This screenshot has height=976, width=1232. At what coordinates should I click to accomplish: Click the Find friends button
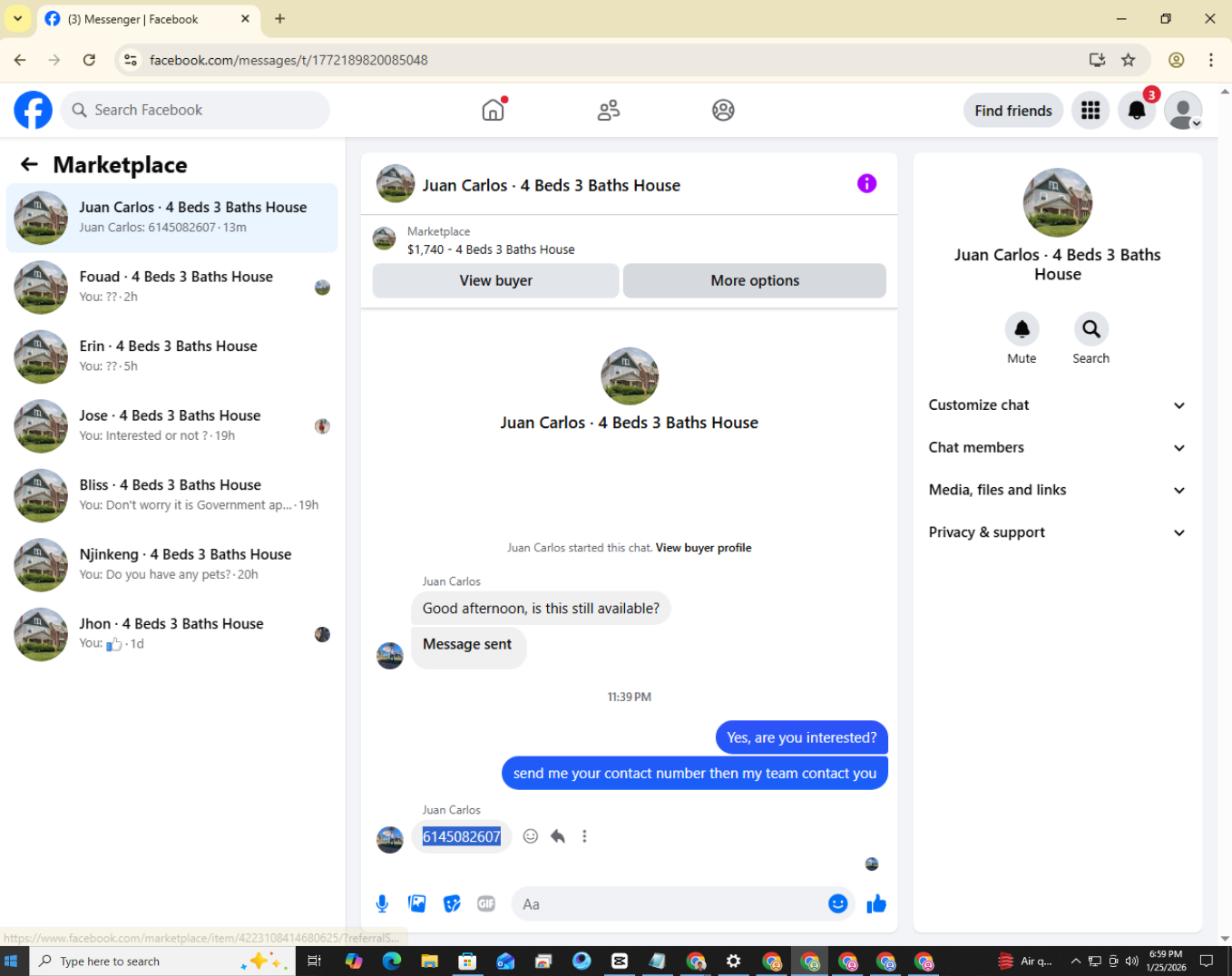[1013, 111]
